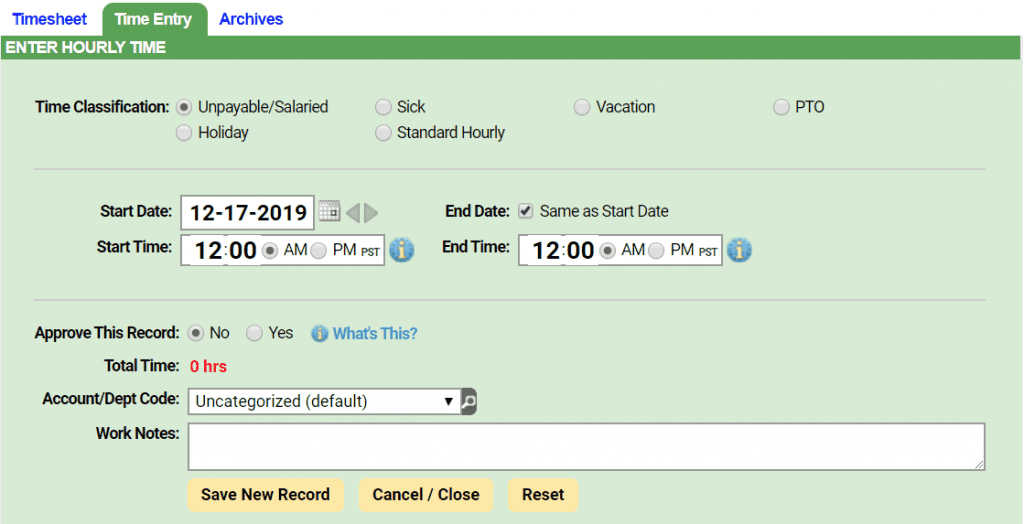Go to previous day with left arrow
This screenshot has width=1024, height=524.
pos(353,212)
